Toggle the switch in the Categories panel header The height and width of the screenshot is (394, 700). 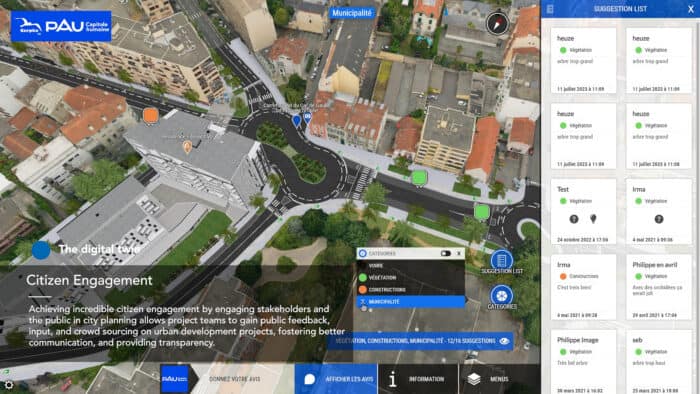tap(445, 253)
